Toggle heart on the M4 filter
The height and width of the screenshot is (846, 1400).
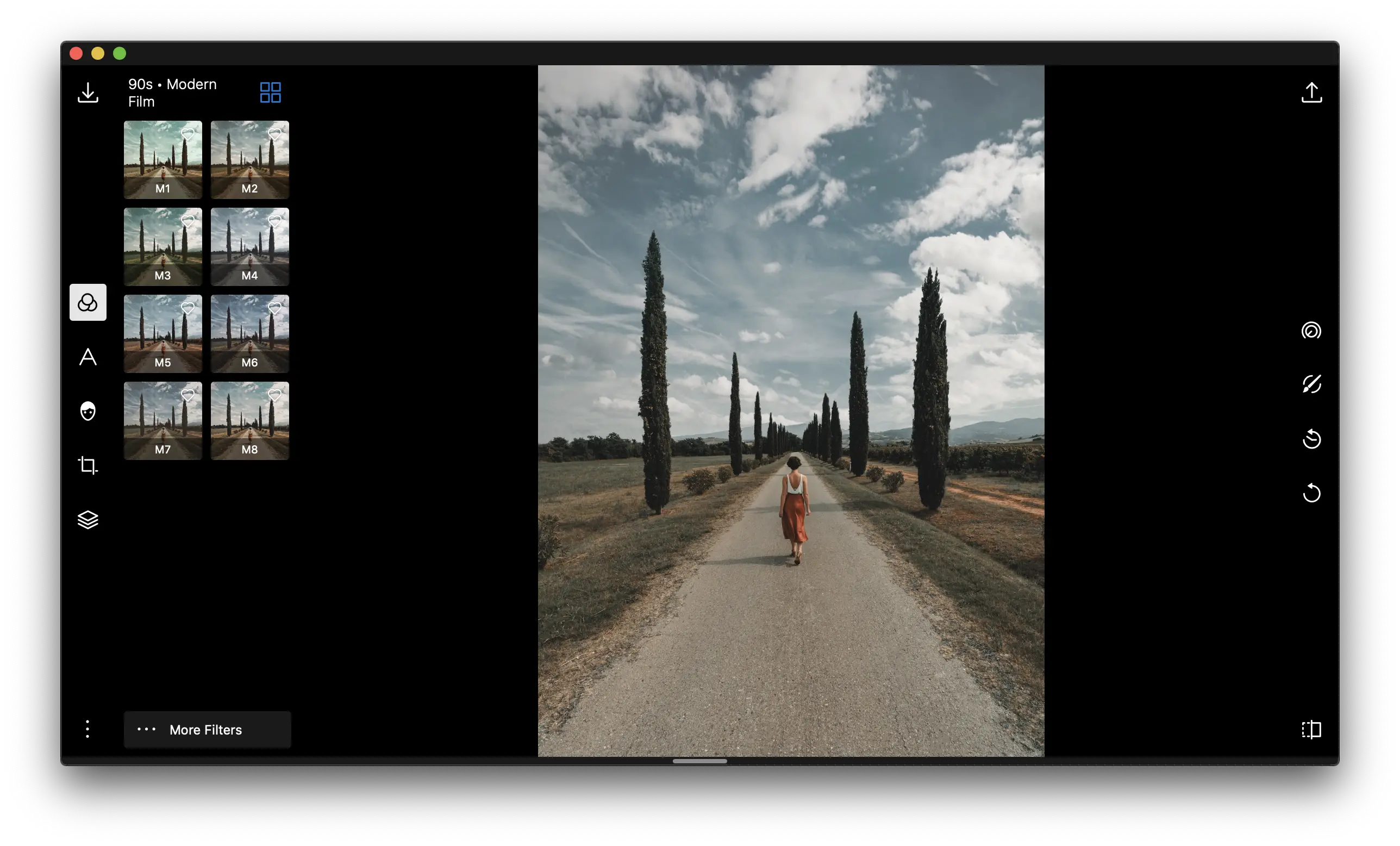coord(275,221)
